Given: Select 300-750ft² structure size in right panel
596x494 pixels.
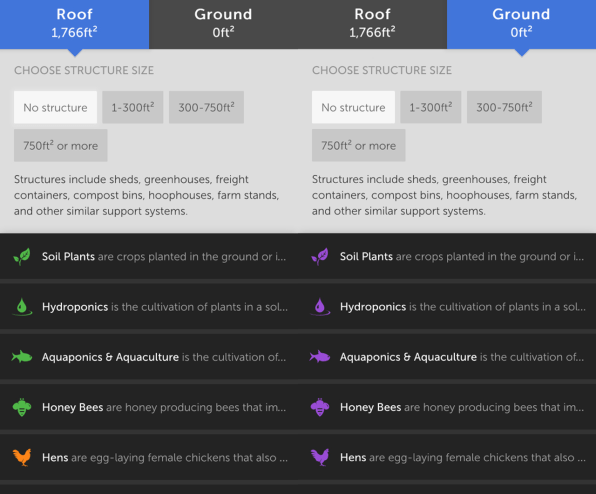Looking at the screenshot, I should click(504, 107).
